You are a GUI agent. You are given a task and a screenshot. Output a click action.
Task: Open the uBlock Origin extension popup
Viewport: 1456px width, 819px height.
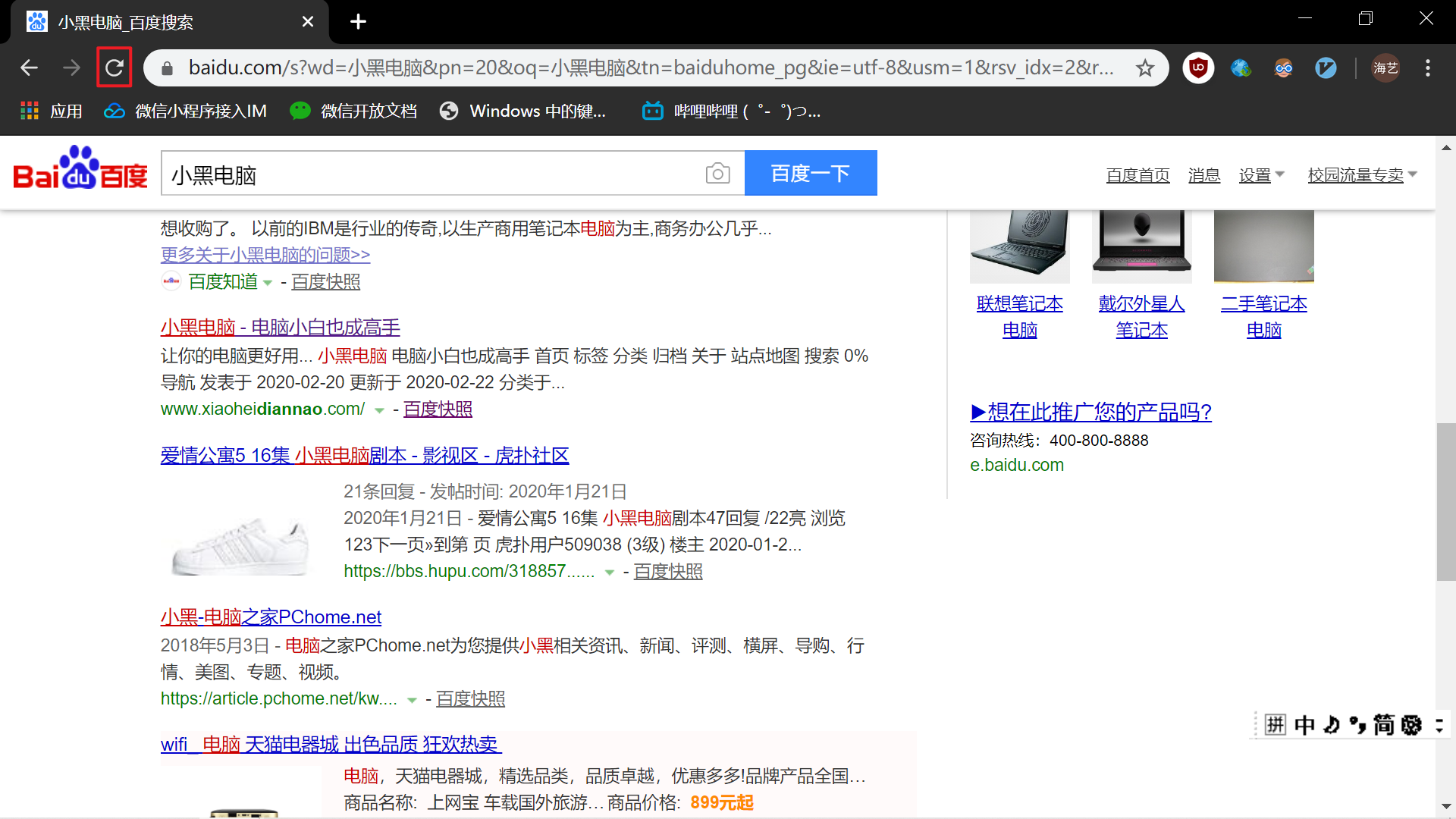pos(1198,67)
